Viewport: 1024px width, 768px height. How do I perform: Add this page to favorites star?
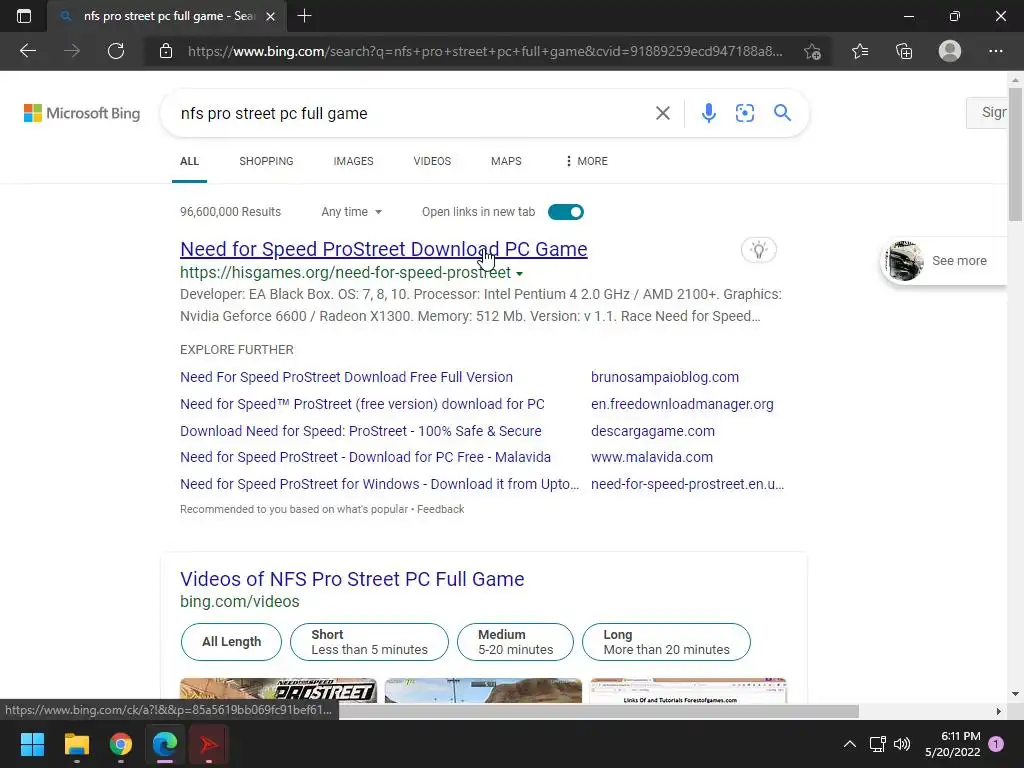(x=812, y=51)
